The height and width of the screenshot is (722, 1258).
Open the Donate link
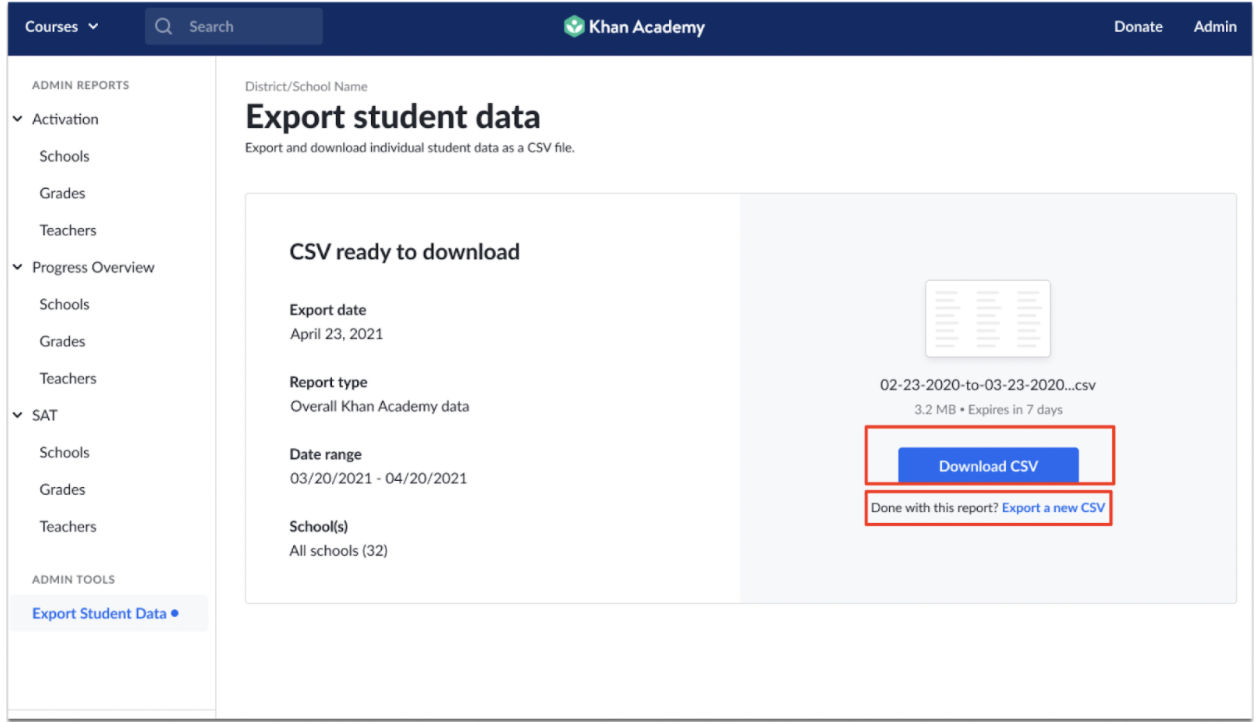1138,27
